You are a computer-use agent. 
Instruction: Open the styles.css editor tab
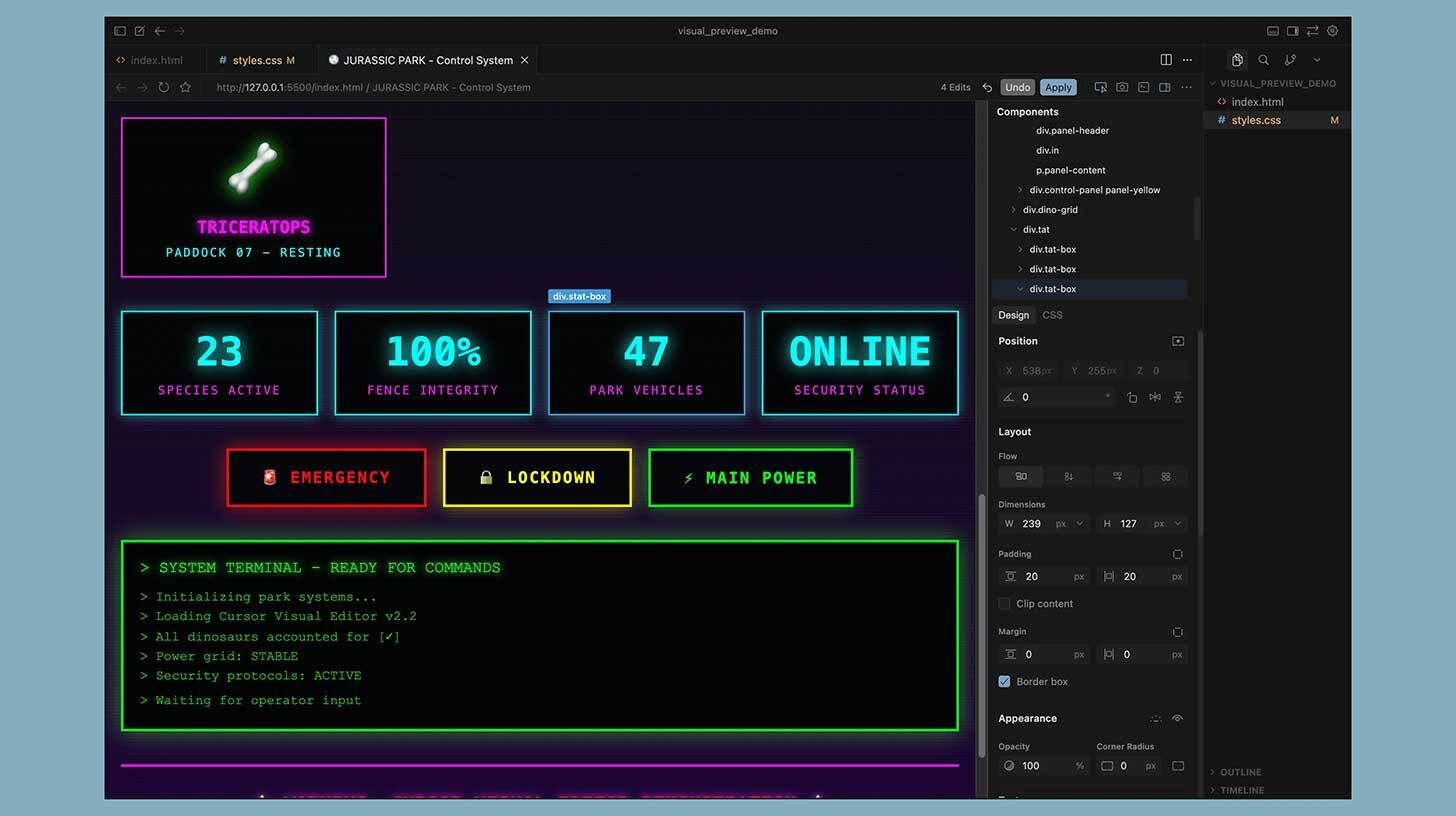(x=258, y=60)
